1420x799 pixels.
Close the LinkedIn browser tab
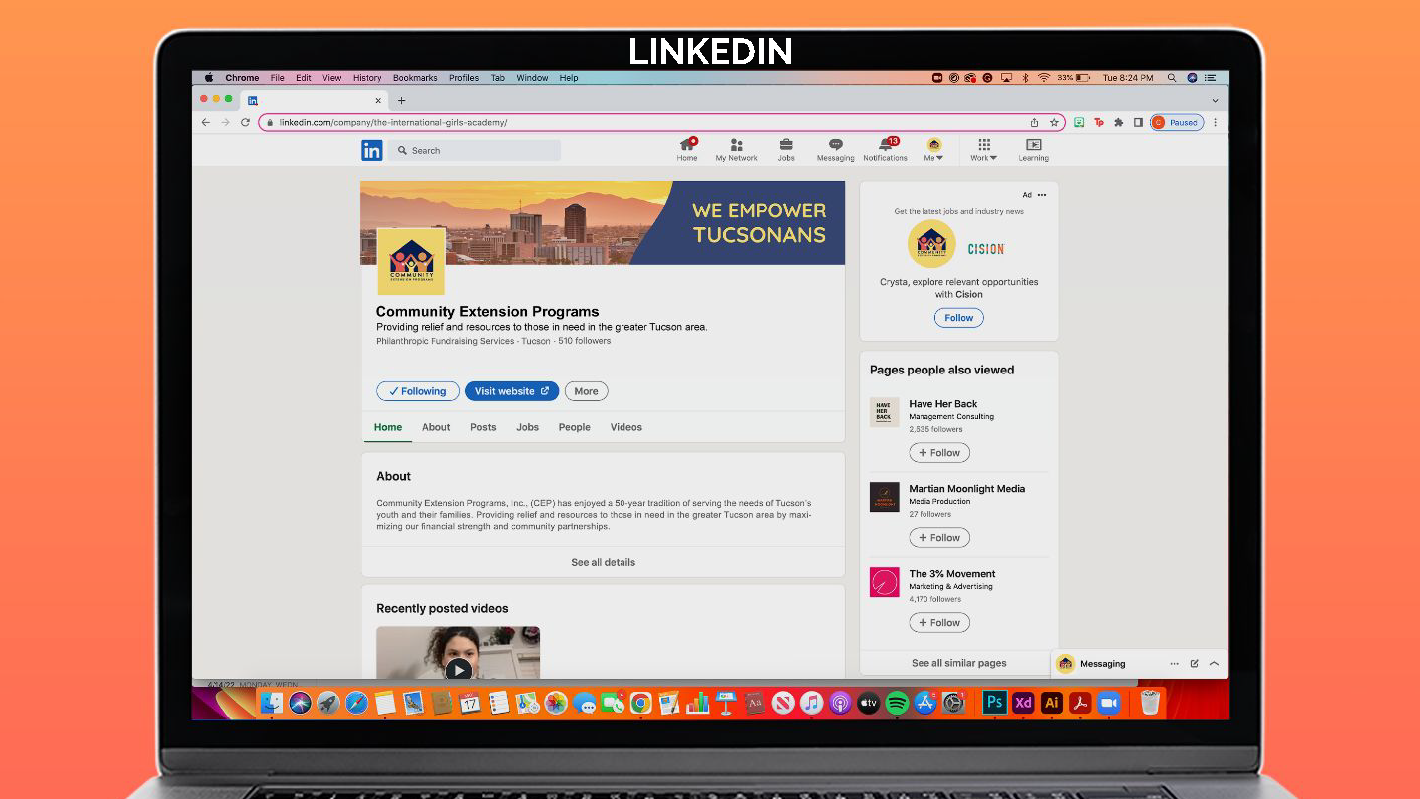tap(378, 100)
